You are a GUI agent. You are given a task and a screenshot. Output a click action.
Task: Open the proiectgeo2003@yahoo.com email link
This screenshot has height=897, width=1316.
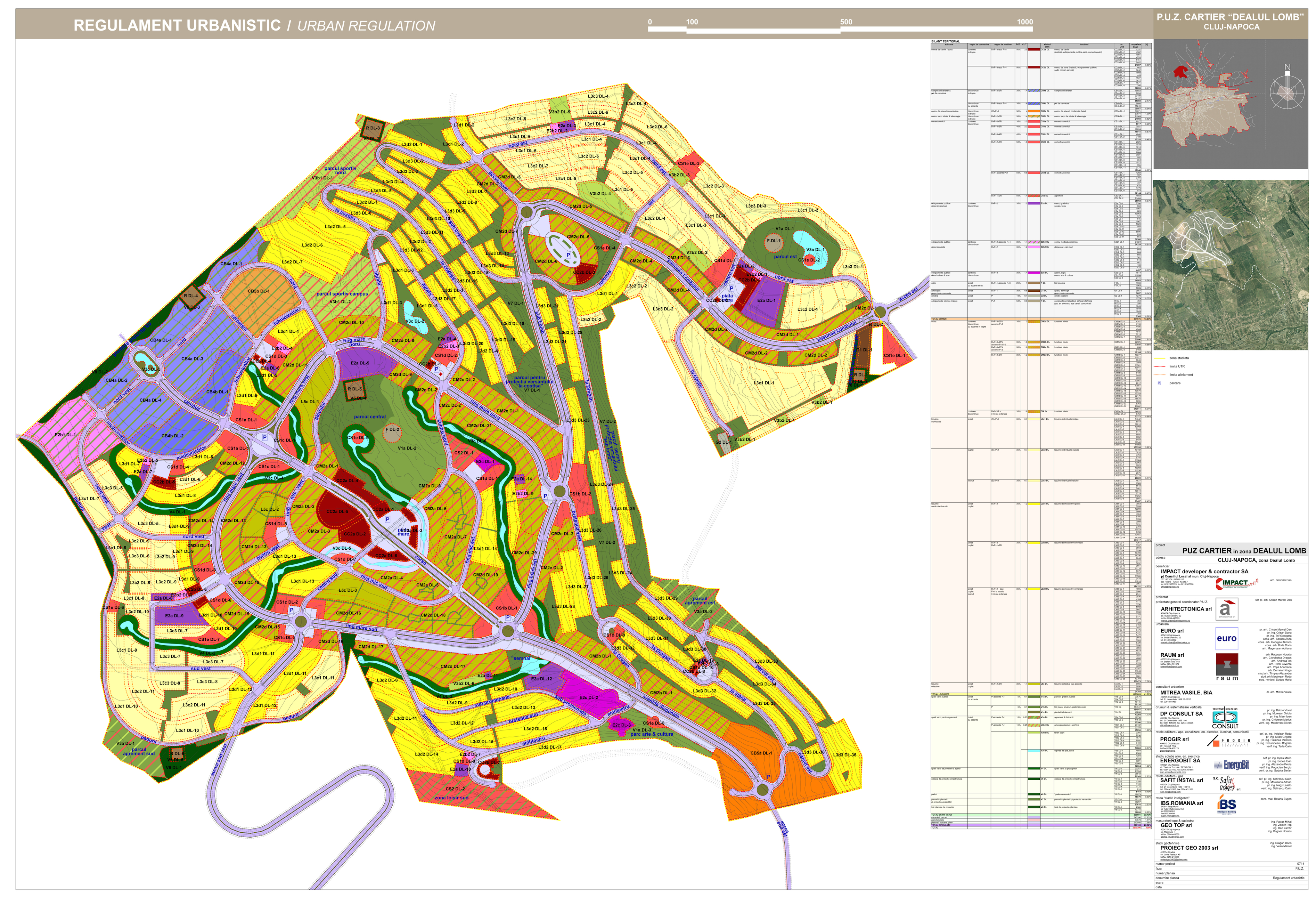tap(1174, 859)
